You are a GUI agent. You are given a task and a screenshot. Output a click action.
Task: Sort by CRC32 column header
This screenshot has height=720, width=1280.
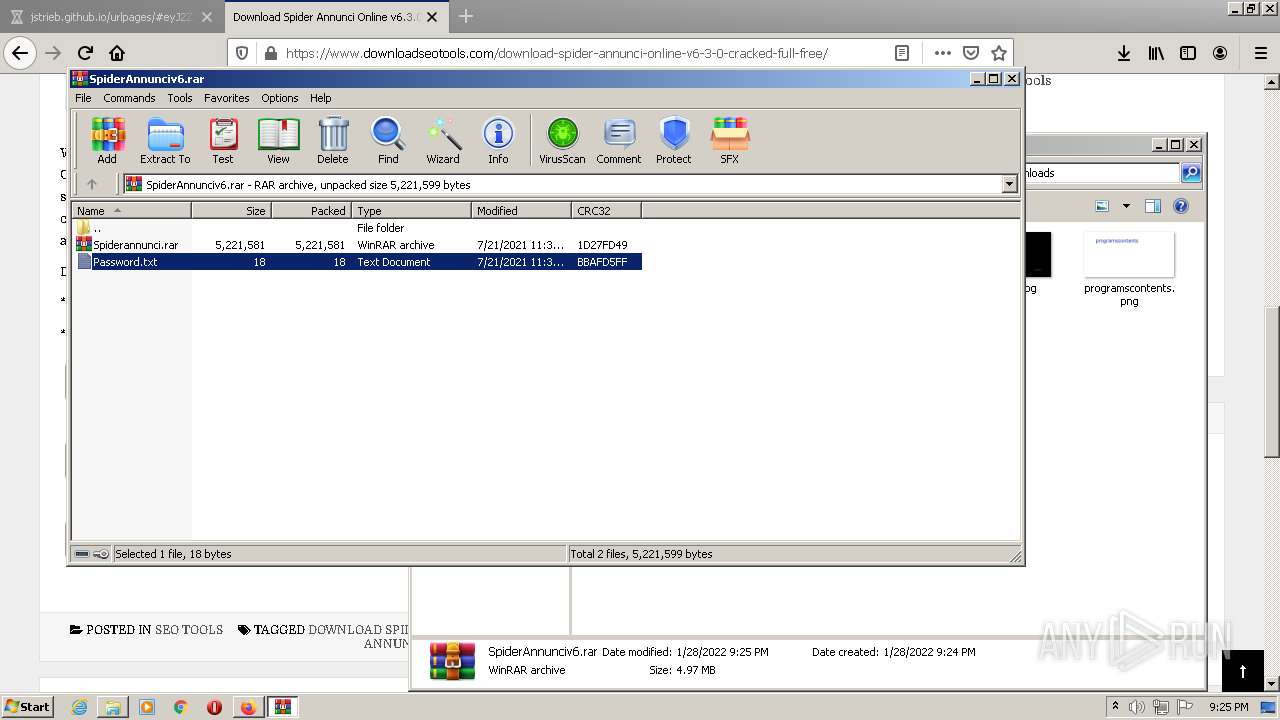click(606, 210)
